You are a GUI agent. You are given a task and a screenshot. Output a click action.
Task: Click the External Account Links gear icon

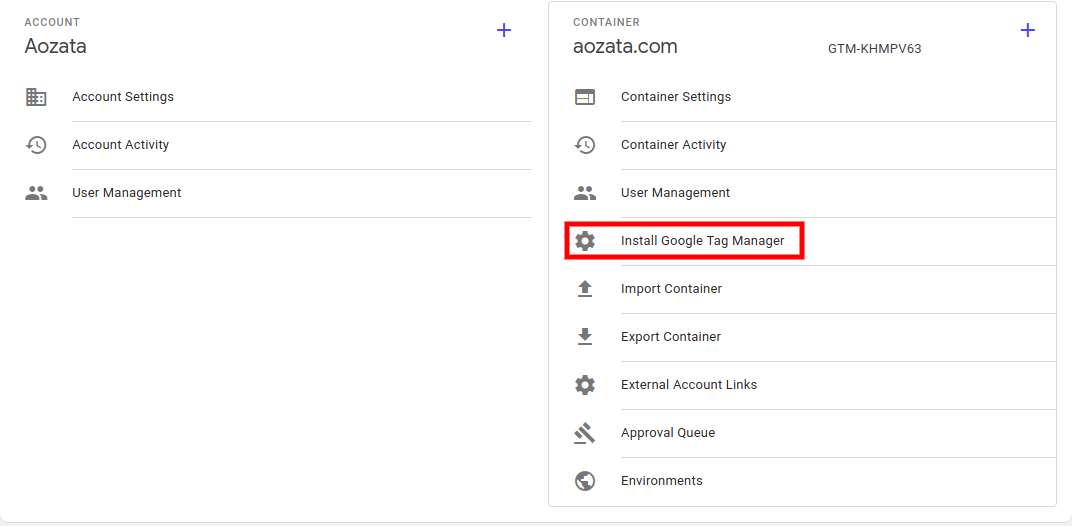coord(585,385)
